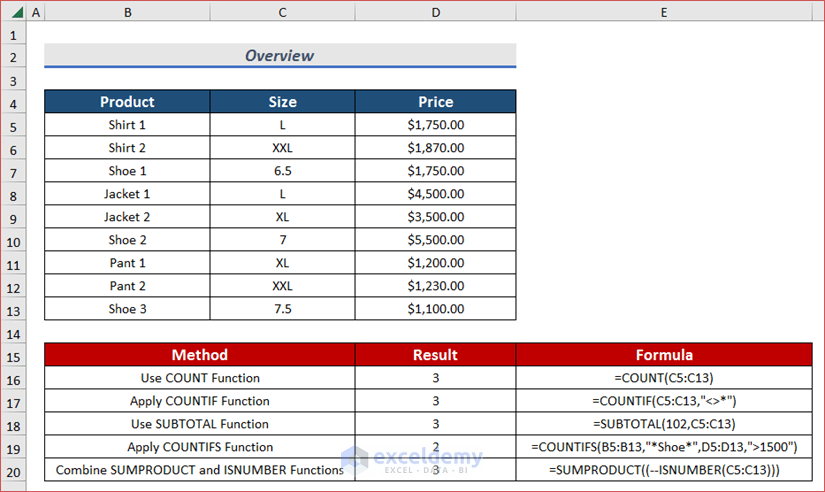Click result cell for SUBTOTAL Function
The image size is (825, 492).
(x=436, y=424)
